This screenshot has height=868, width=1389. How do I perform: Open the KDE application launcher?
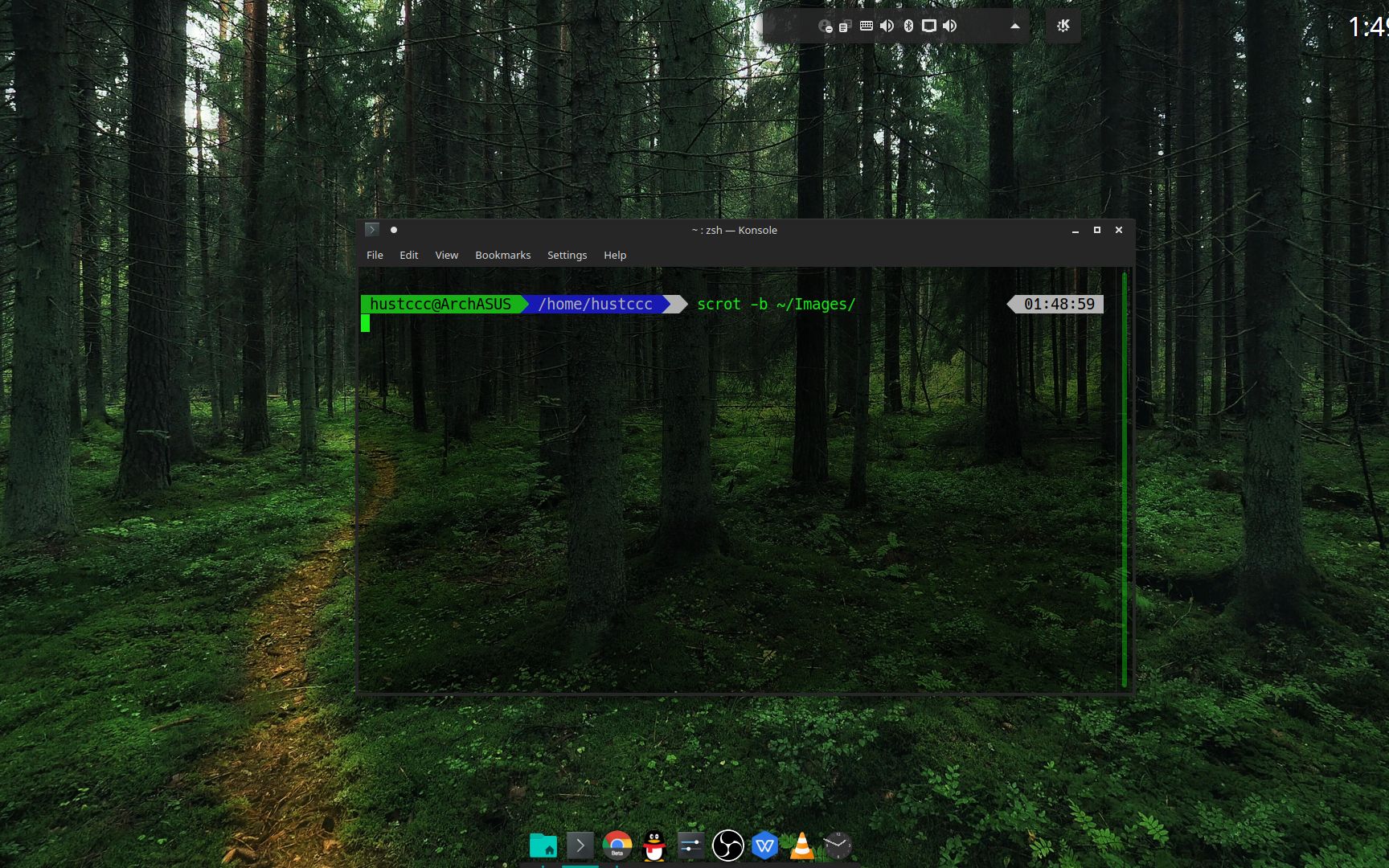click(x=1063, y=26)
